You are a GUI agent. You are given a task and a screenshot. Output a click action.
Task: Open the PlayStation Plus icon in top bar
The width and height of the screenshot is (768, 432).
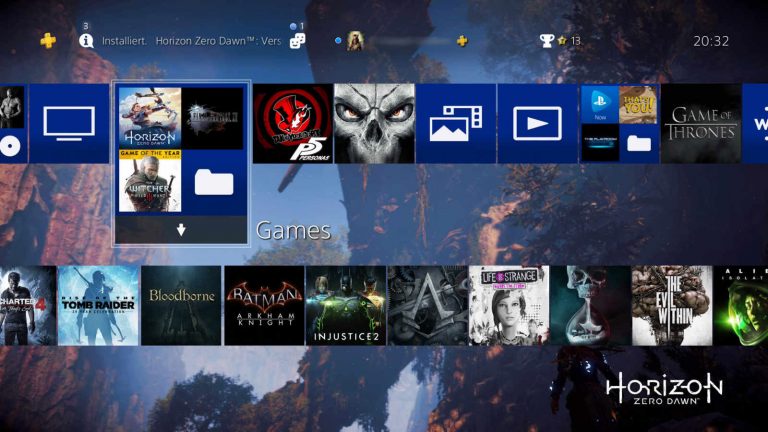tap(48, 41)
